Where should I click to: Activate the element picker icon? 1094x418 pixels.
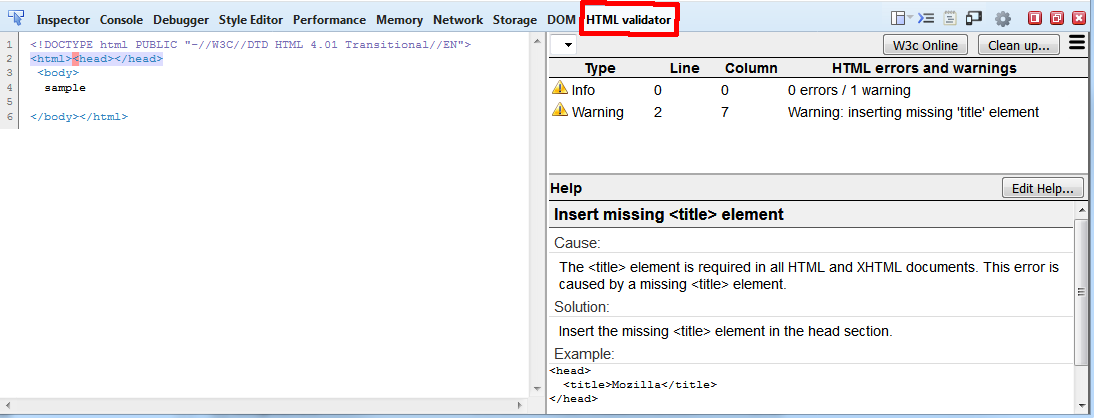[x=16, y=17]
